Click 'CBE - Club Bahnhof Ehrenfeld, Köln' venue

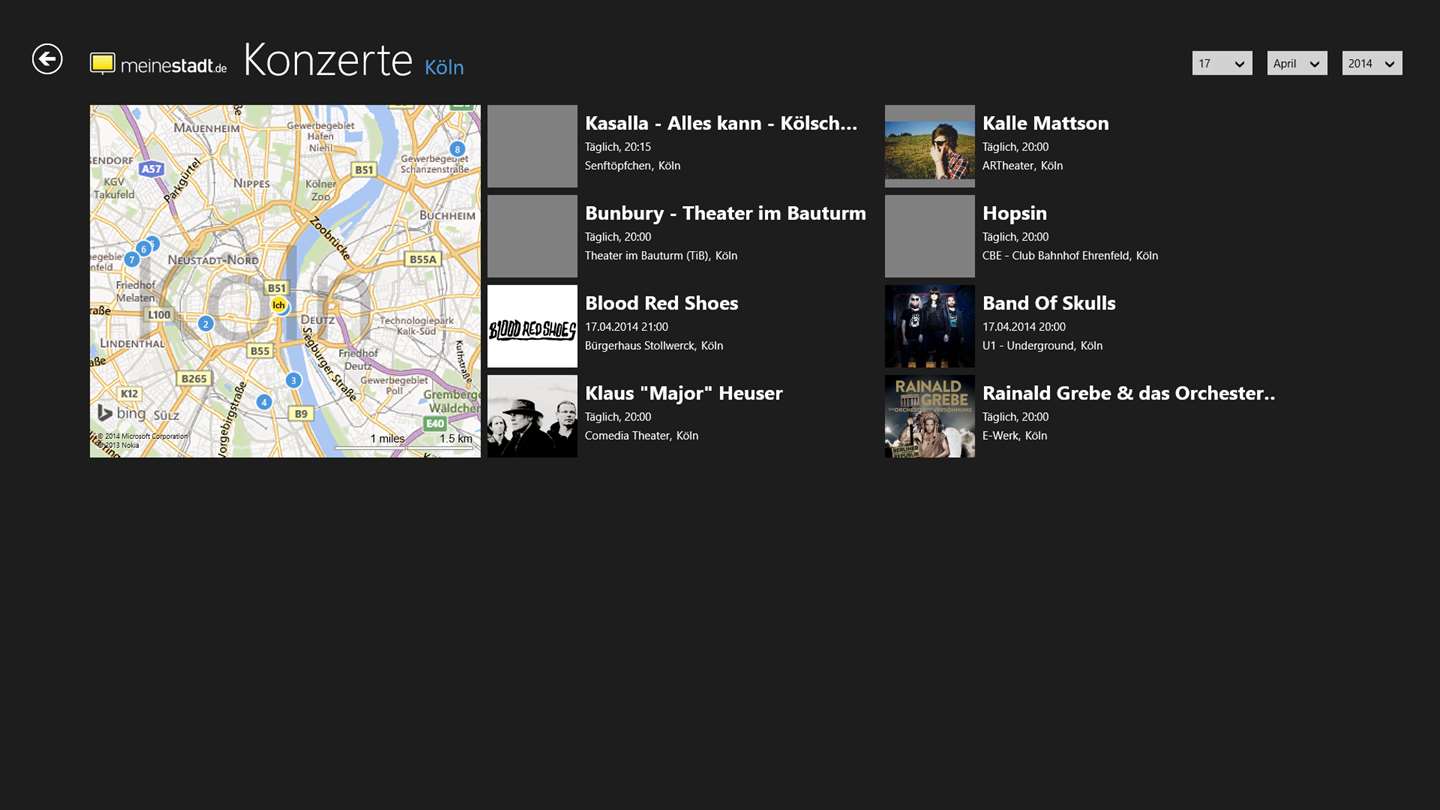pyautogui.click(x=1070, y=256)
